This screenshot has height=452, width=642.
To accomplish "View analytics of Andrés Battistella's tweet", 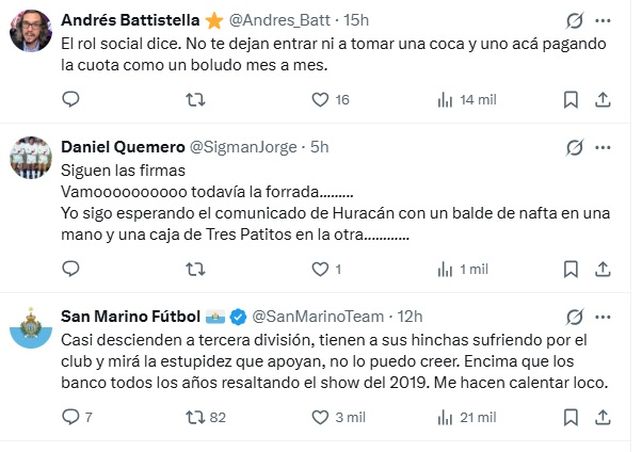I will click(446, 99).
